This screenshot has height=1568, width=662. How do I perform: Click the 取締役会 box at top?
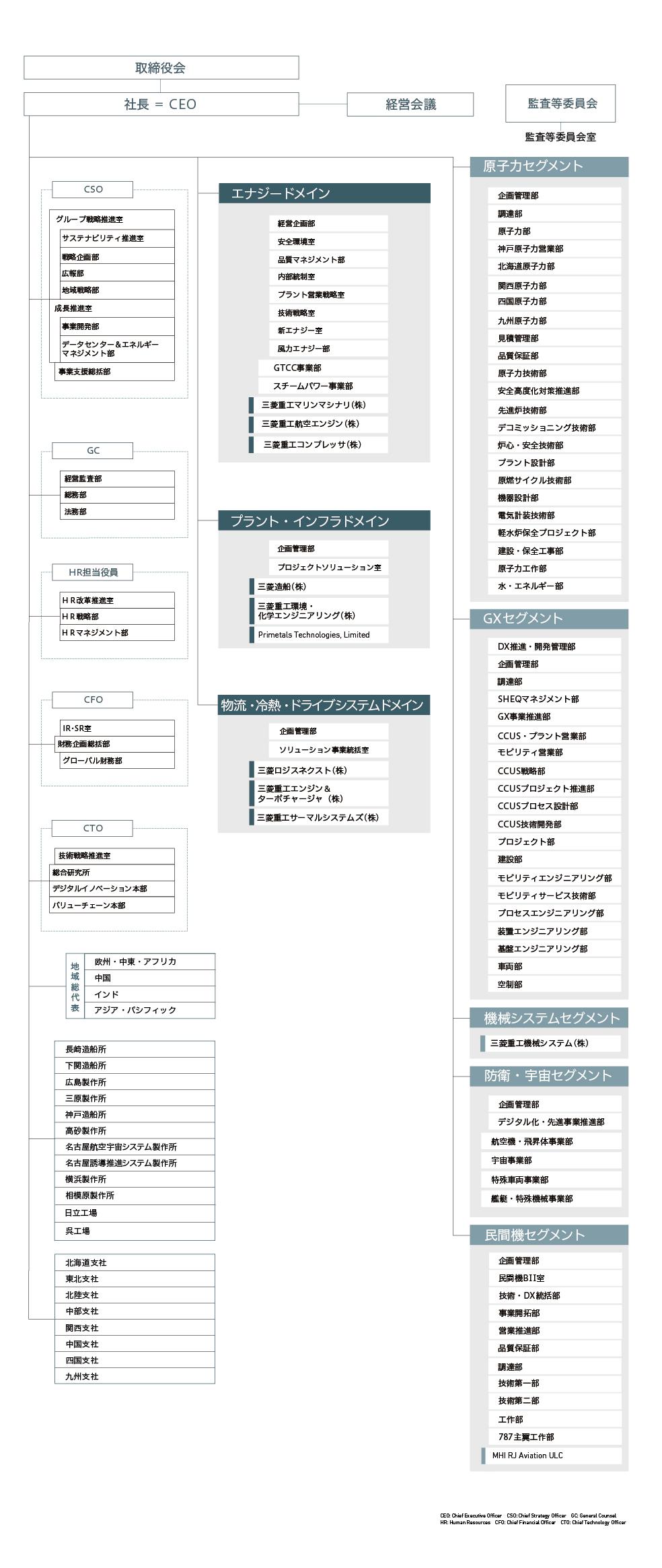(161, 68)
